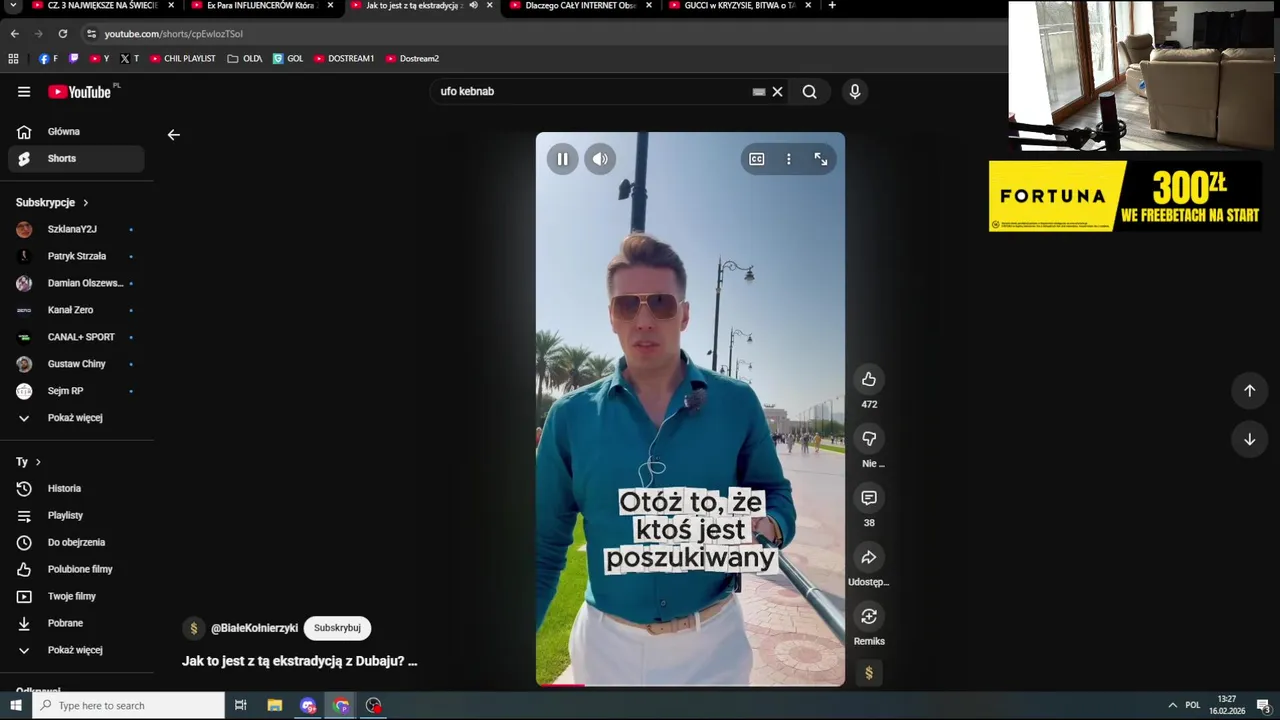The image size is (1280, 720).
Task: Start voice search with microphone
Action: (854, 92)
